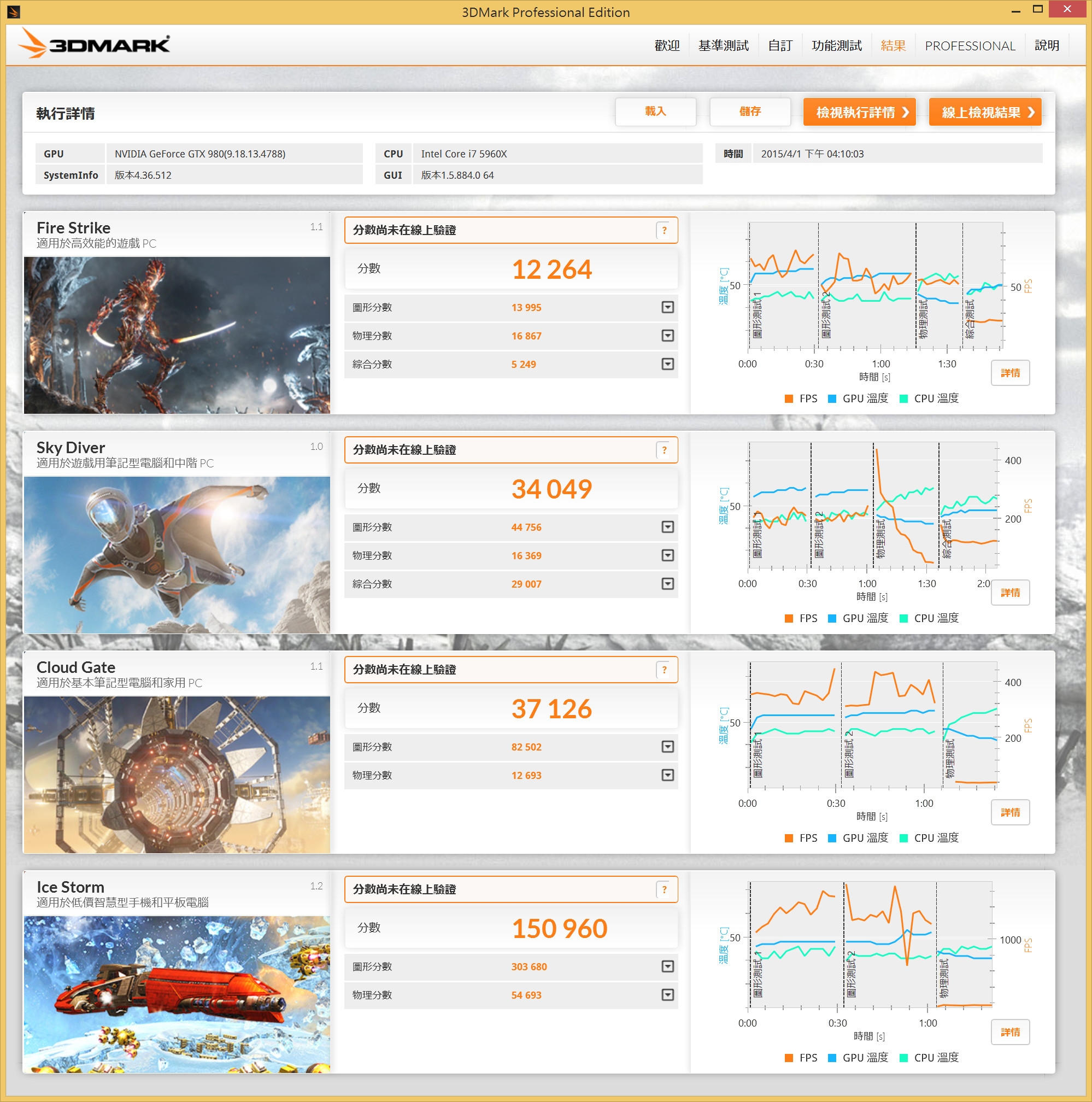This screenshot has width=1092, height=1102.
Task: Expand Fire Strike 綜合分數 5 249 details
Action: (x=667, y=364)
